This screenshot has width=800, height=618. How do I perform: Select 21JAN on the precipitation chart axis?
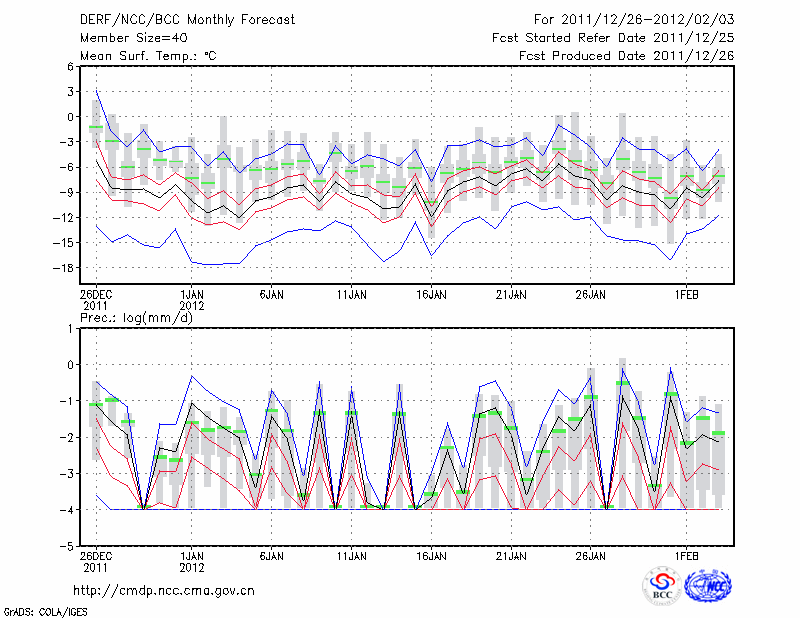tap(511, 554)
